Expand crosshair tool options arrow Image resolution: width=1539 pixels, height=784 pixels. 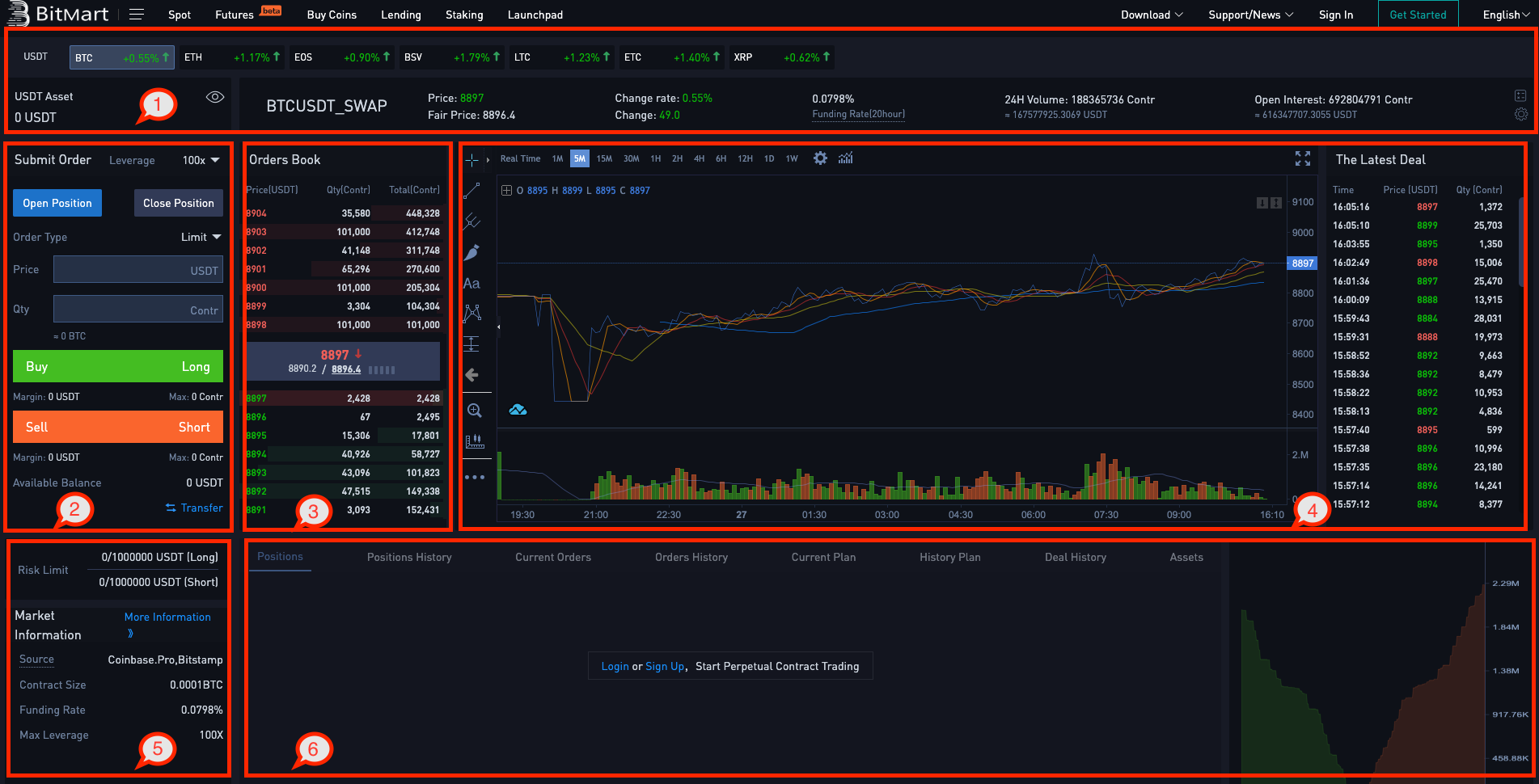[x=488, y=160]
